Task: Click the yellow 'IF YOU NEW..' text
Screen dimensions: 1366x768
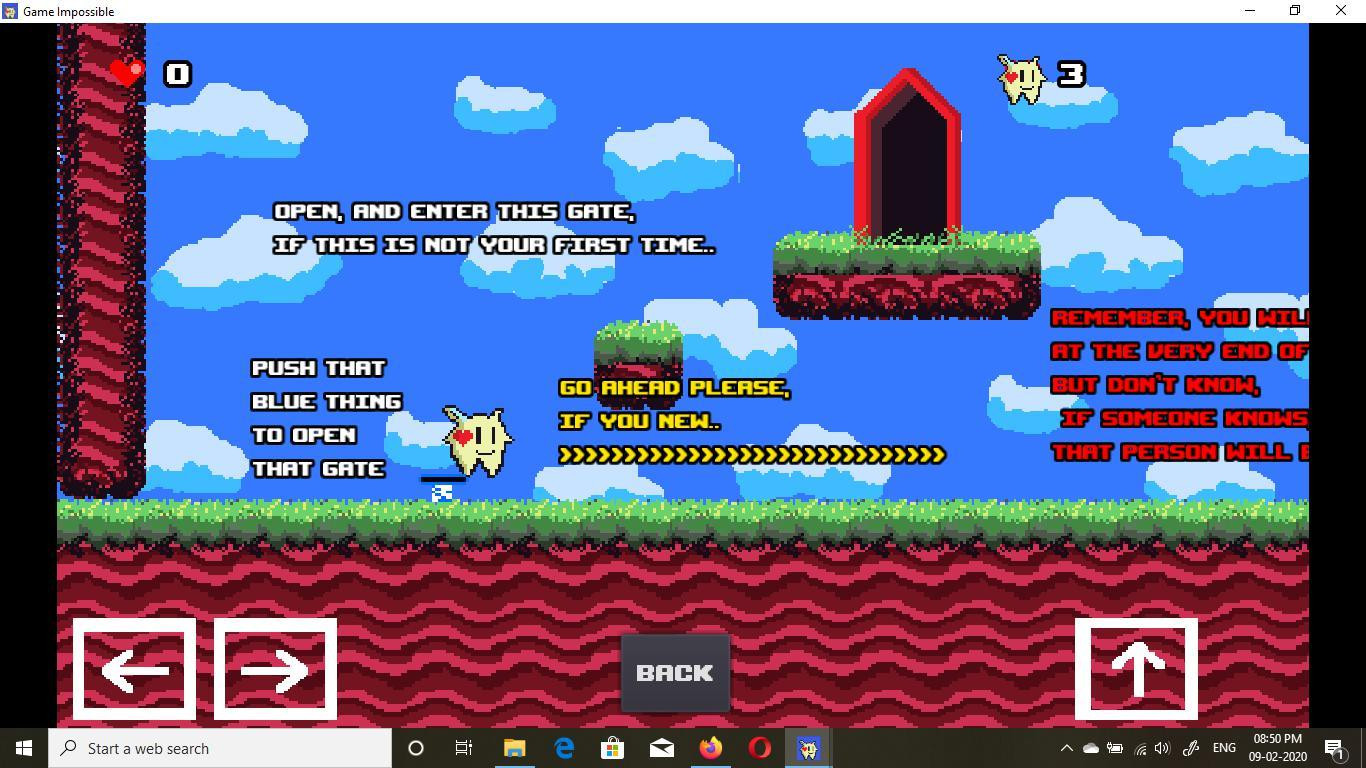Action: point(640,421)
